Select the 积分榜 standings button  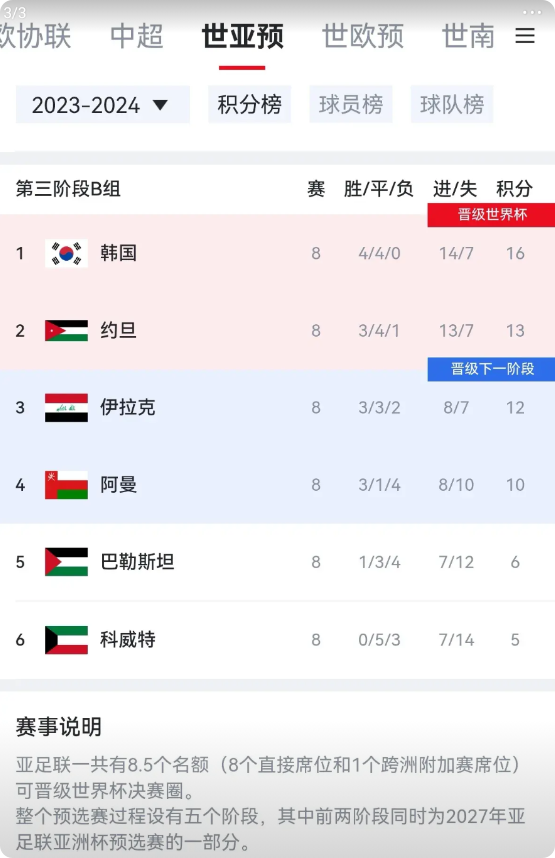pos(250,105)
